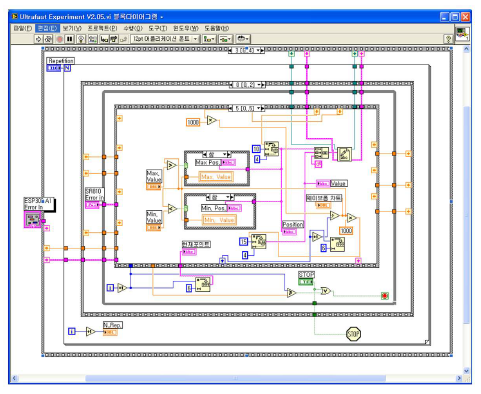
Task: Toggle the Pause button in toolbar
Action: coord(69,39)
